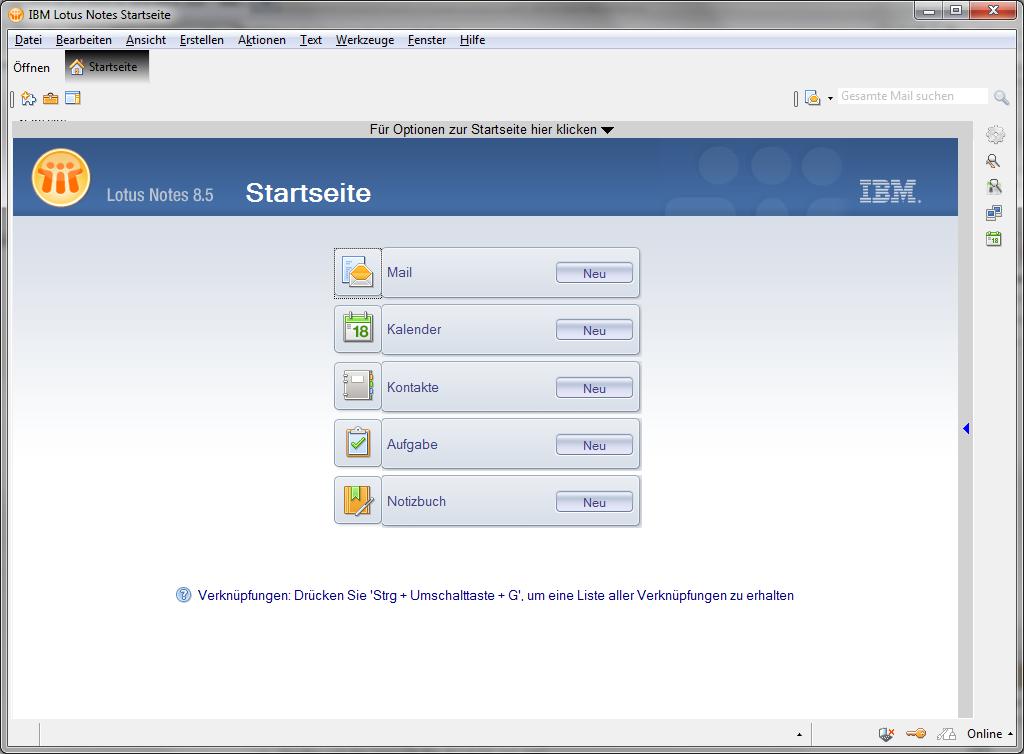Click the puzzle piece toolbar icon
1024x754 pixels.
pos(29,98)
